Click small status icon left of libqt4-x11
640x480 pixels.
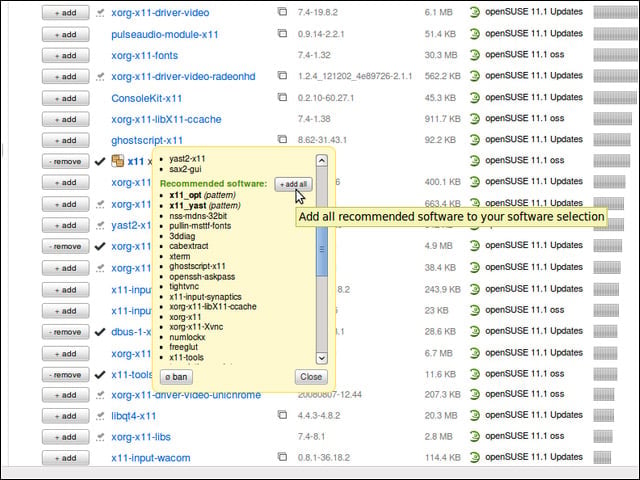(100, 416)
